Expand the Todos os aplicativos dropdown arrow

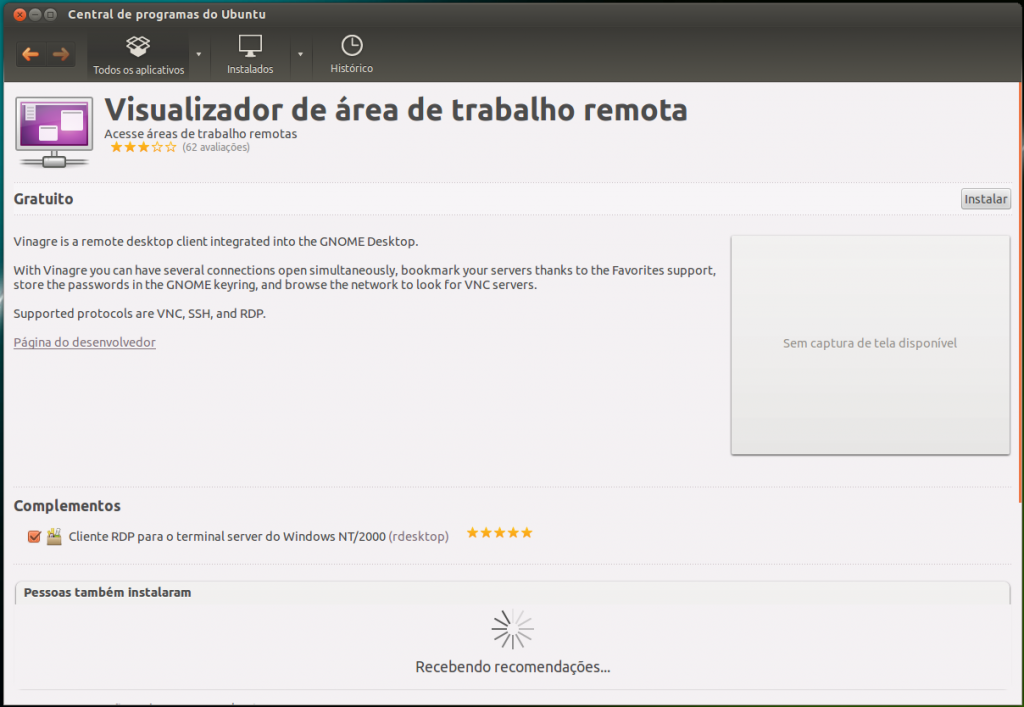[x=199, y=54]
